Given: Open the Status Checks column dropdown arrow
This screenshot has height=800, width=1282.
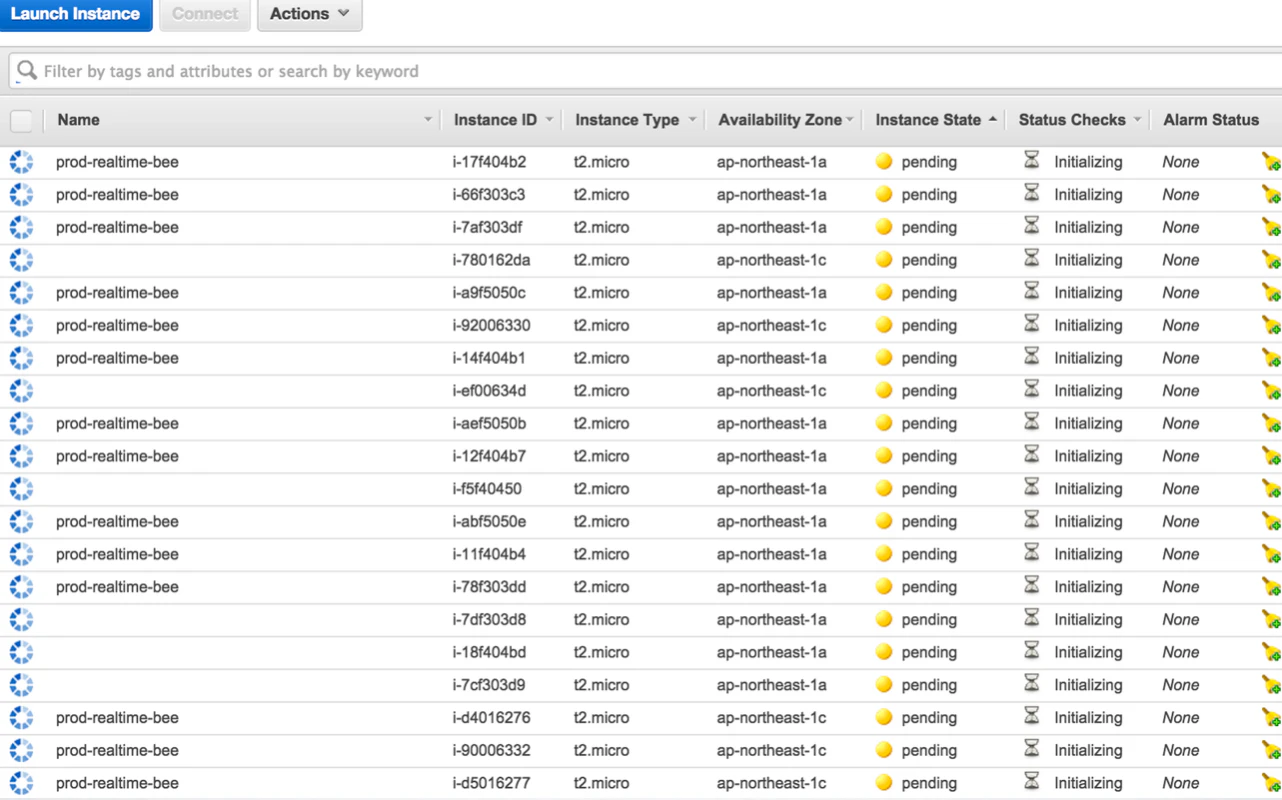Looking at the screenshot, I should [1137, 120].
